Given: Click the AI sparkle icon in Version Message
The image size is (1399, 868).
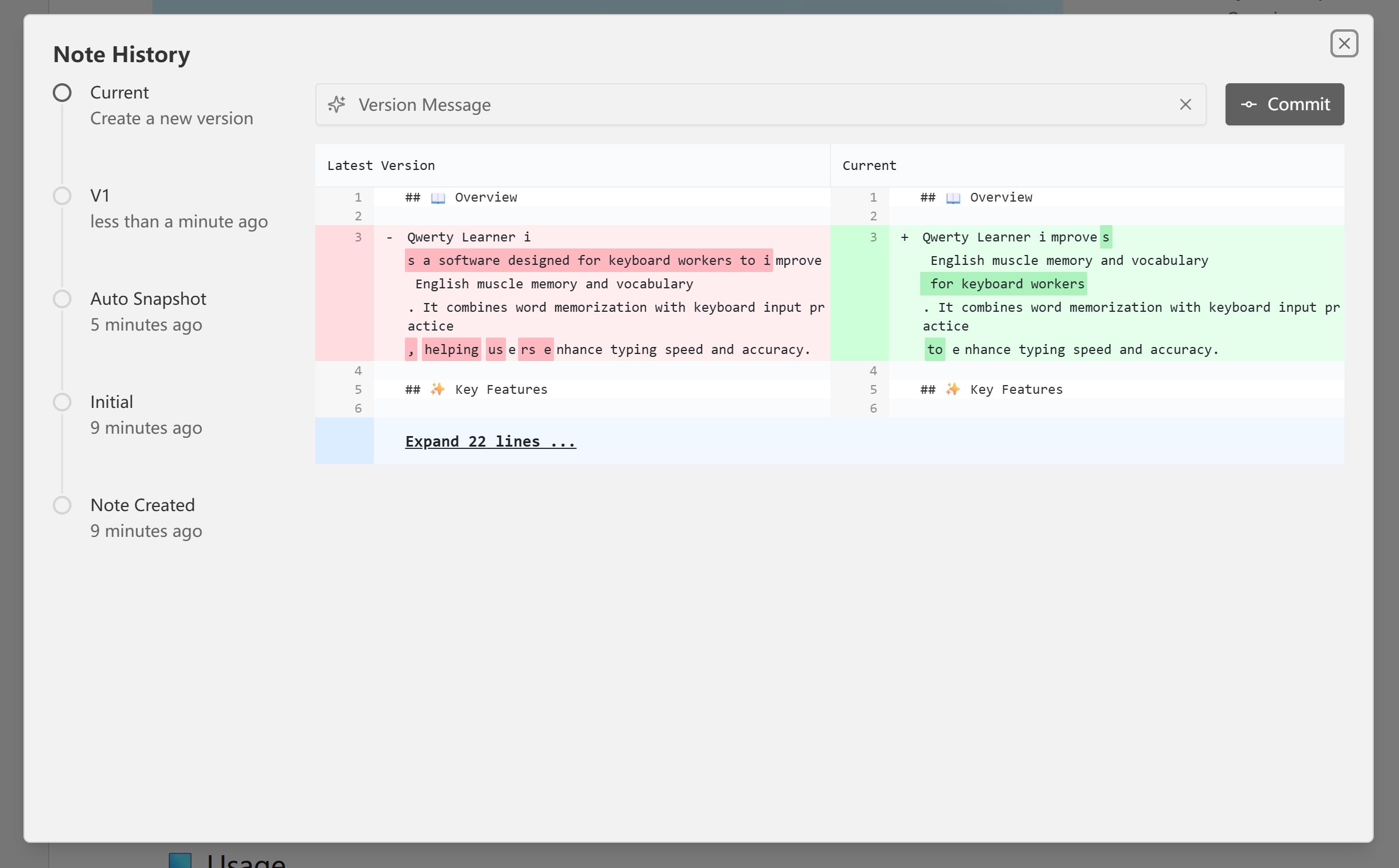Looking at the screenshot, I should [x=336, y=104].
